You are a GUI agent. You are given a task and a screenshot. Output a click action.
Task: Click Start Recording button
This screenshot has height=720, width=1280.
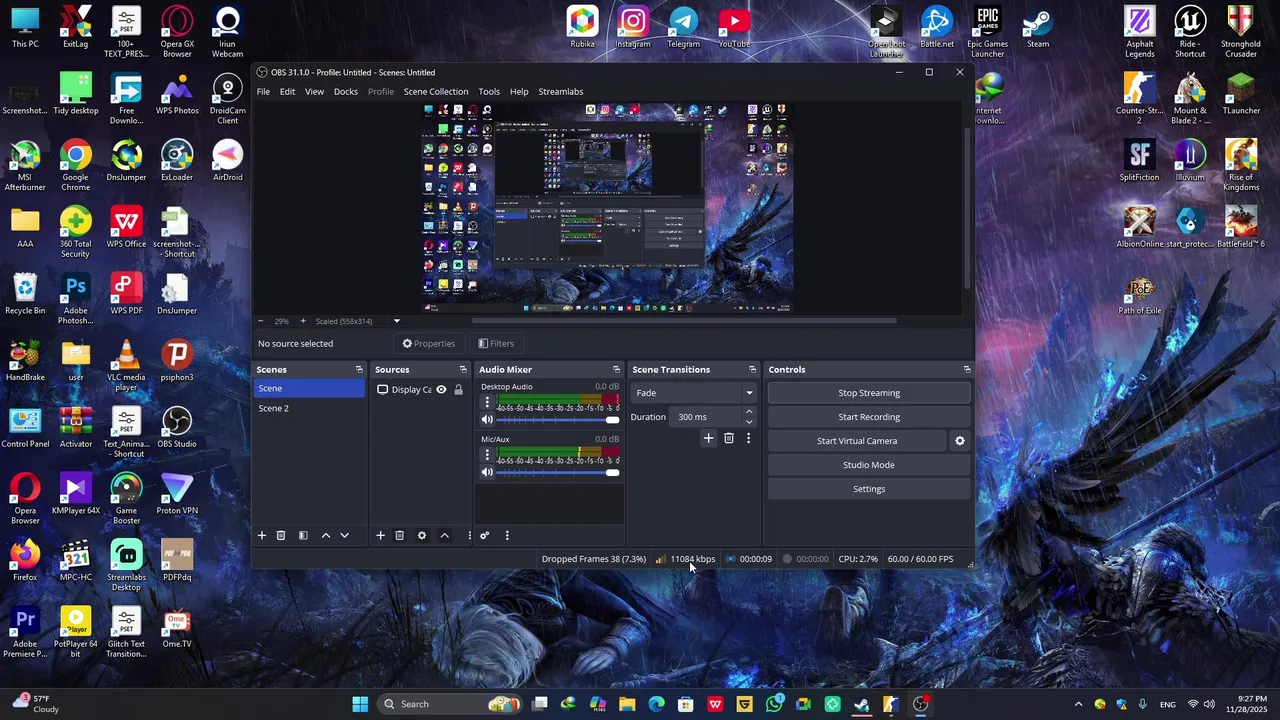coord(869,417)
